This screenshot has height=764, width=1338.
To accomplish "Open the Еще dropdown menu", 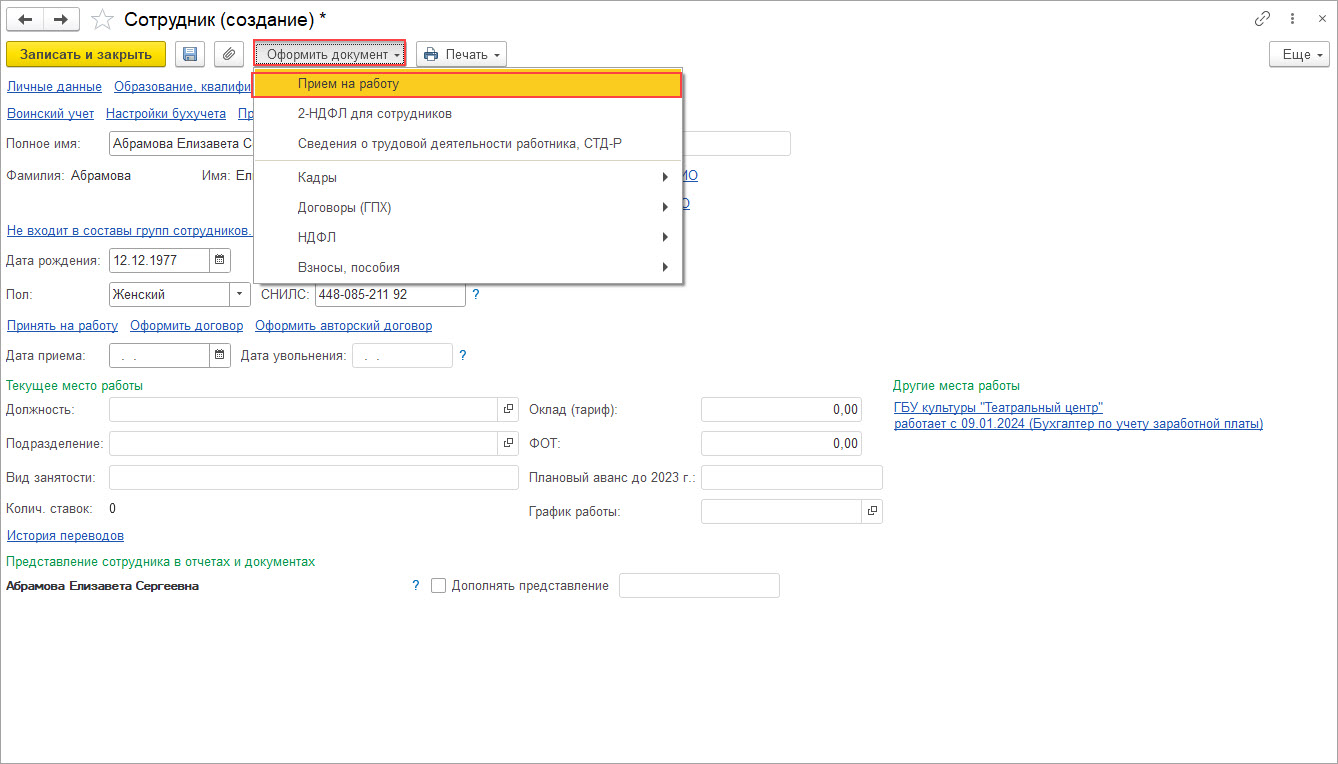I will point(1299,54).
